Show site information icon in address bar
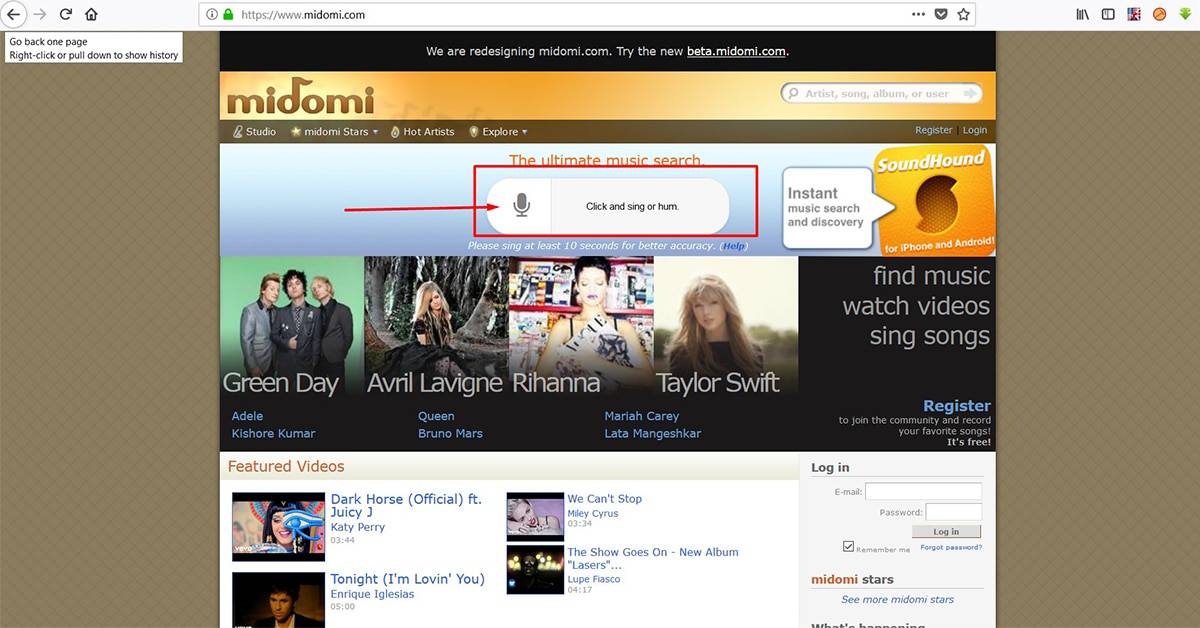Image resolution: width=1200 pixels, height=628 pixels. [212, 15]
